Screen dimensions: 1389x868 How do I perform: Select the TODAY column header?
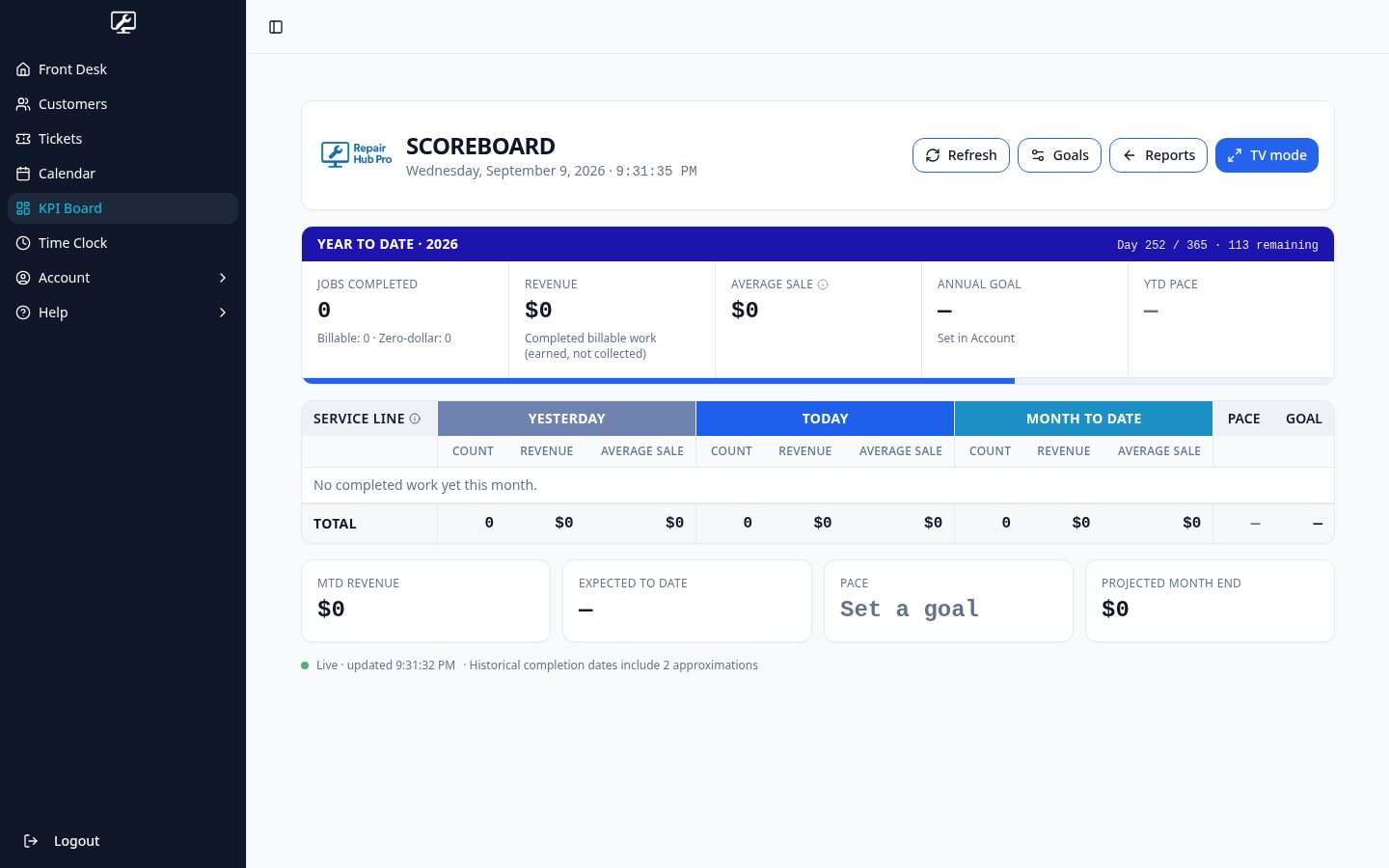coord(825,419)
